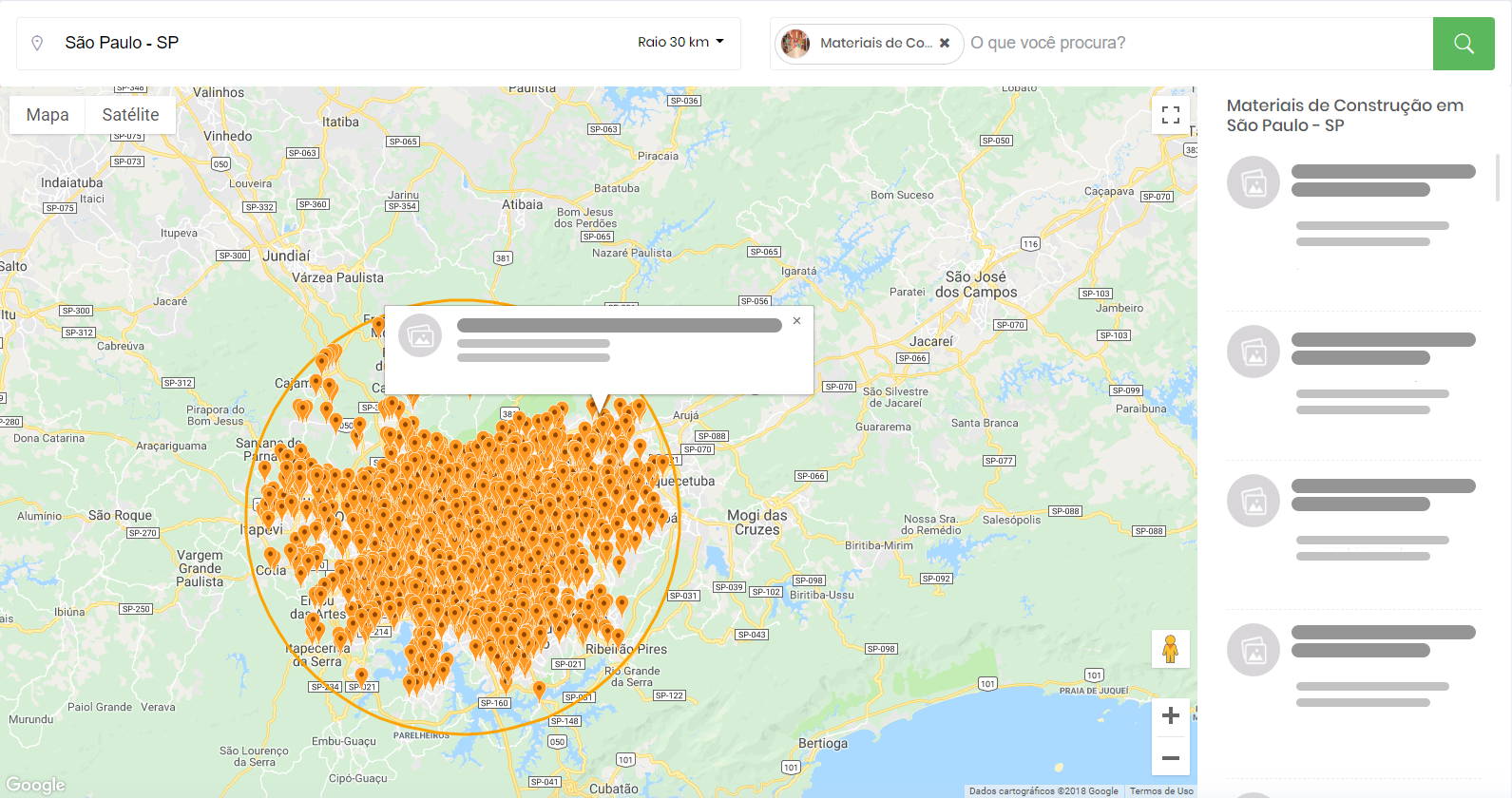Screen dimensions: 1512x799
Task: Click the Materiais de Co... category avatar
Action: 795,43
